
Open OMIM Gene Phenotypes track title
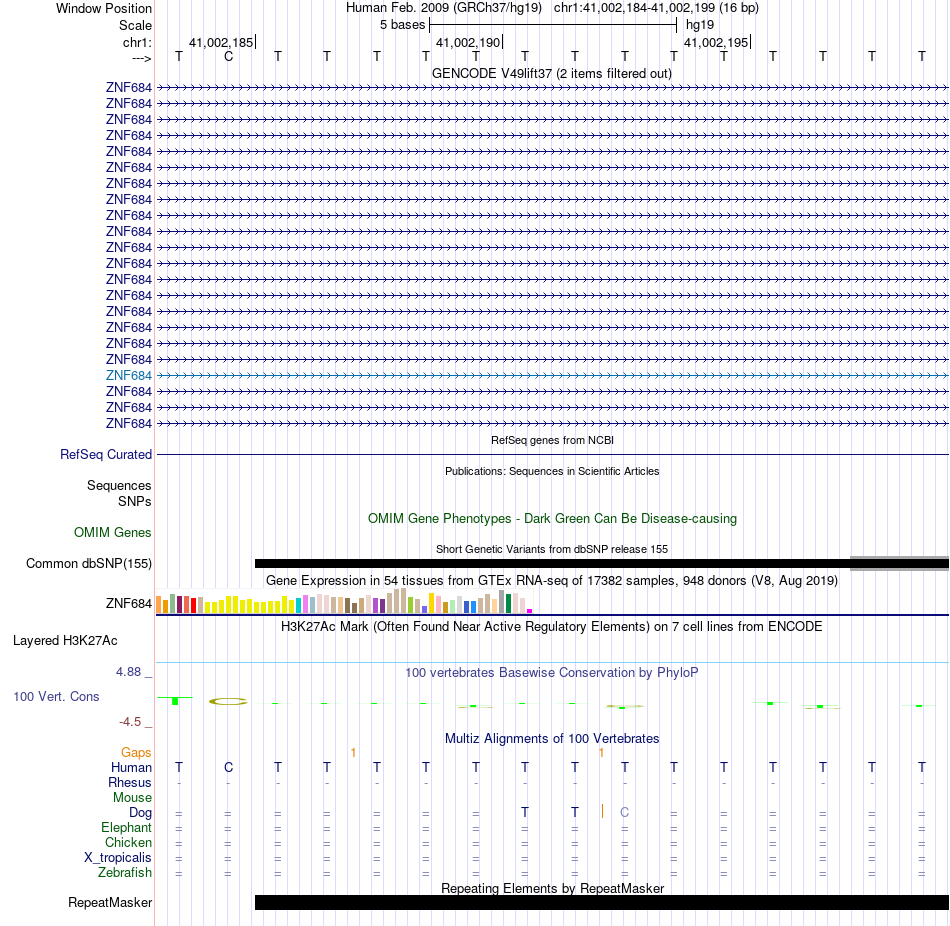552,519
